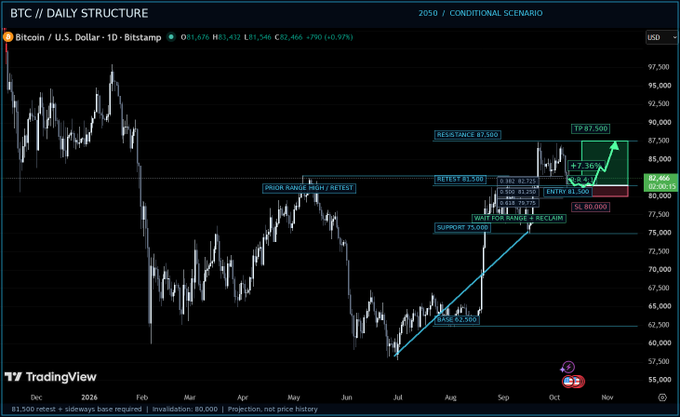The image size is (680, 417).
Task: Select the PRIOR RANGE HIGH / RETEST label
Action: pyautogui.click(x=309, y=188)
